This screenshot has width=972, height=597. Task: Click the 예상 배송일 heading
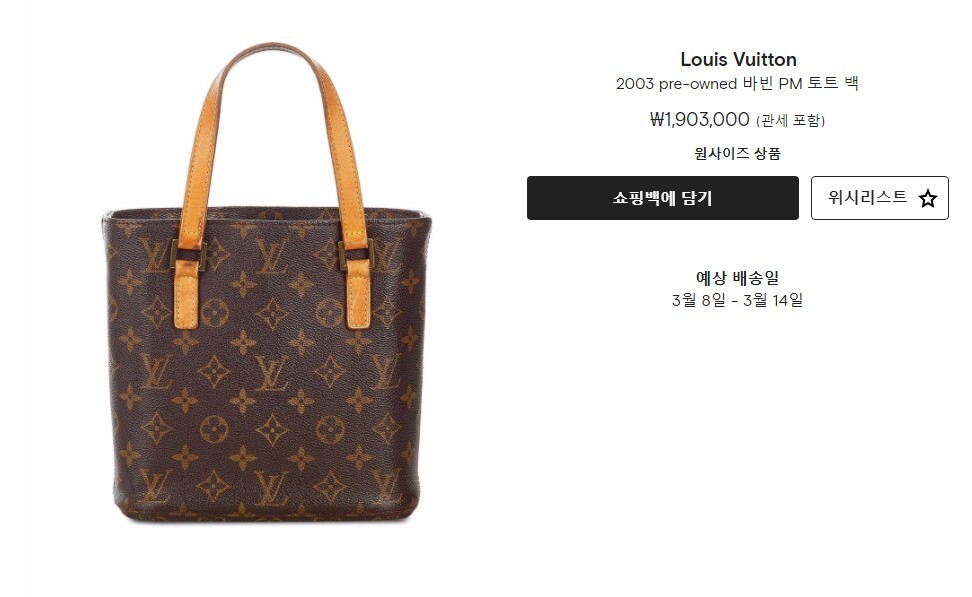point(737,278)
